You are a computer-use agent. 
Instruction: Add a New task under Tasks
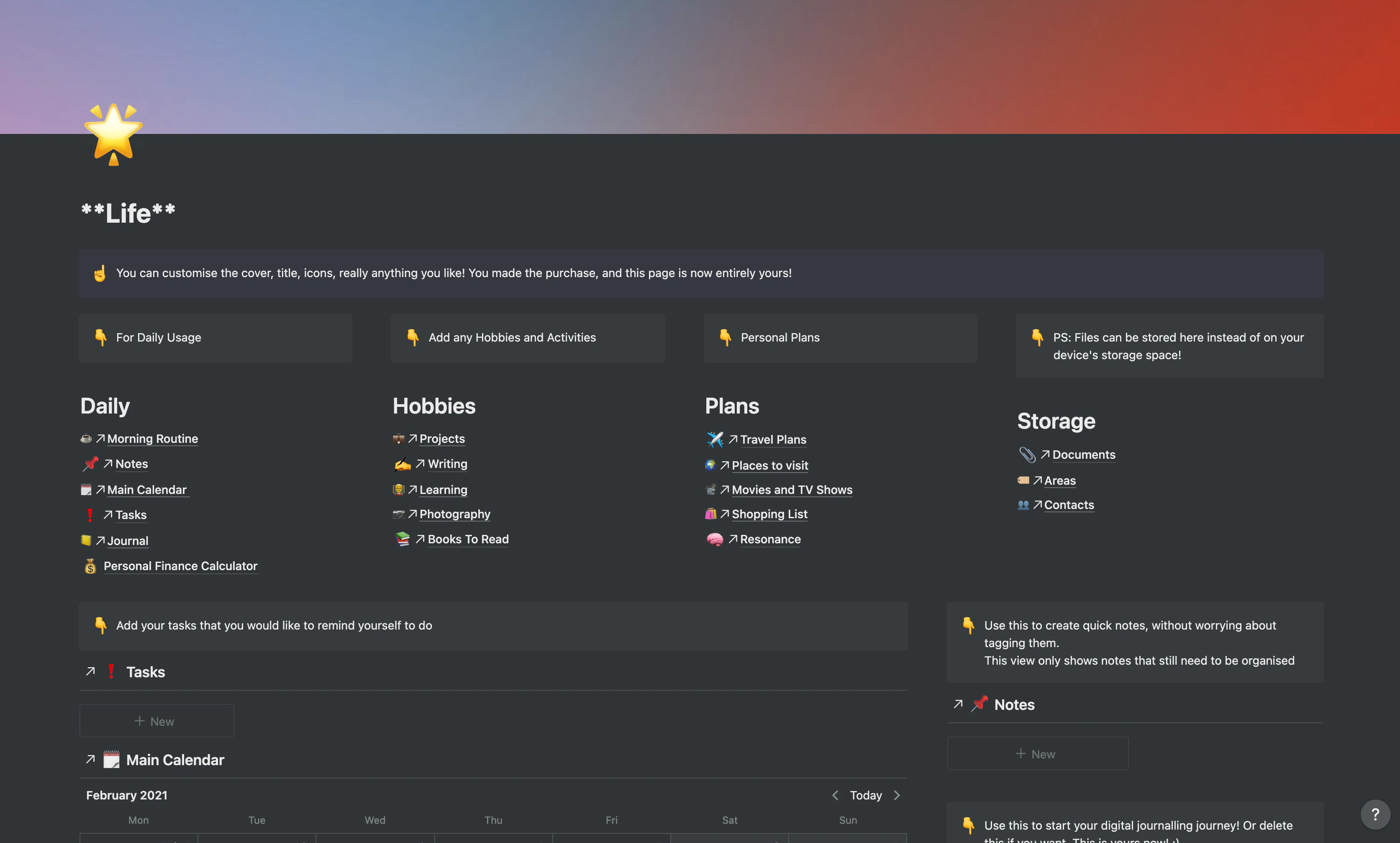156,721
